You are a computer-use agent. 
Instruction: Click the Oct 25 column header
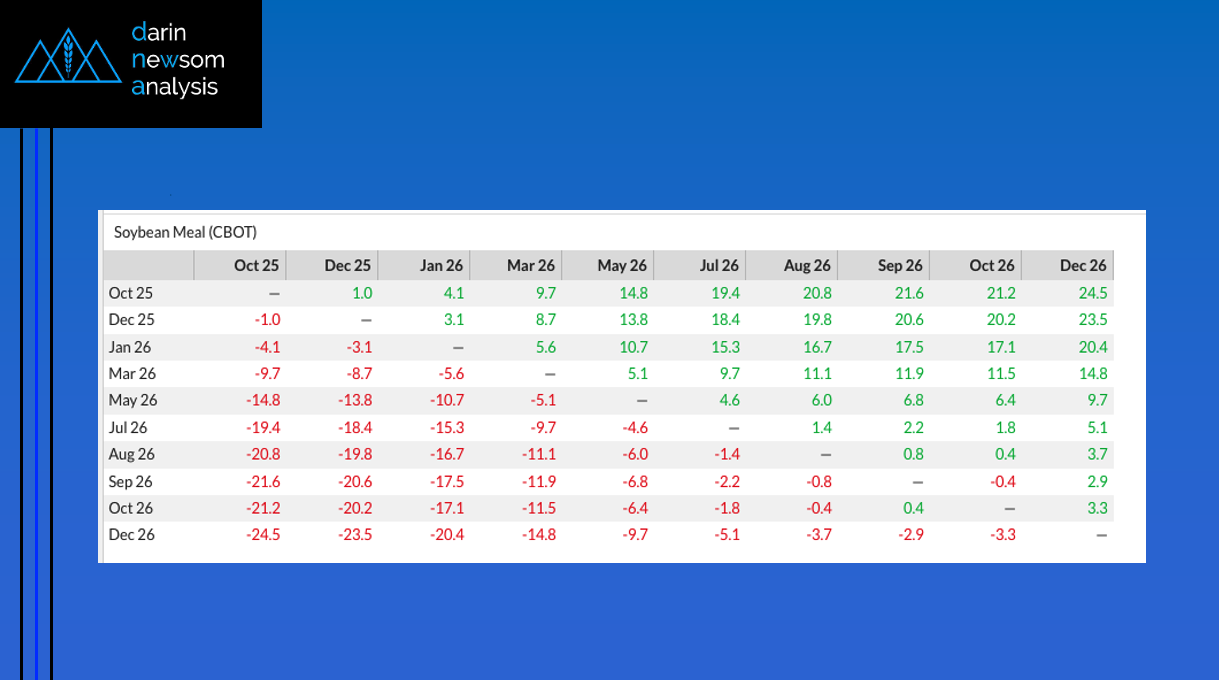coord(256,265)
